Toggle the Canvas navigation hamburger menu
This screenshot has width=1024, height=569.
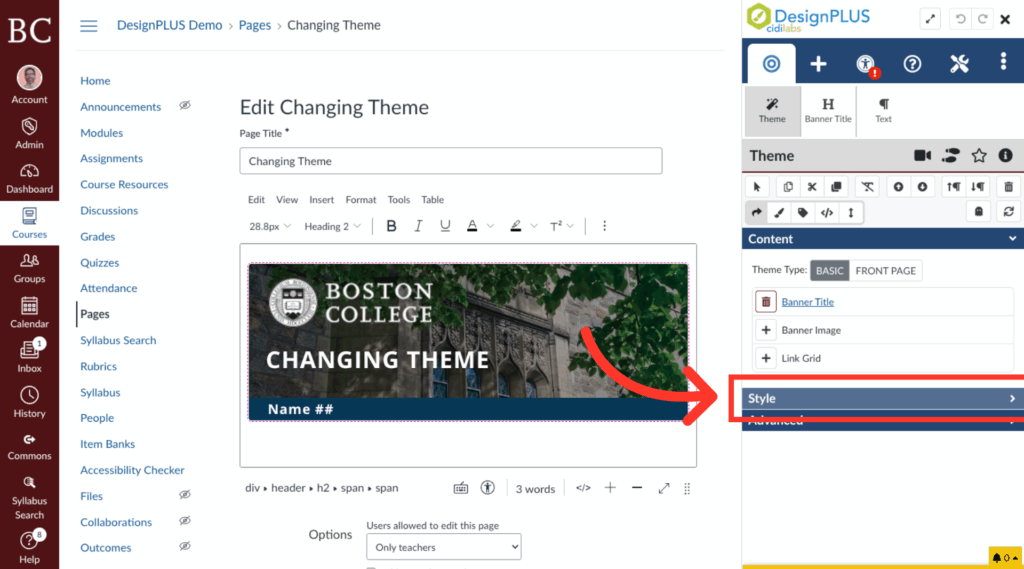[x=89, y=25]
